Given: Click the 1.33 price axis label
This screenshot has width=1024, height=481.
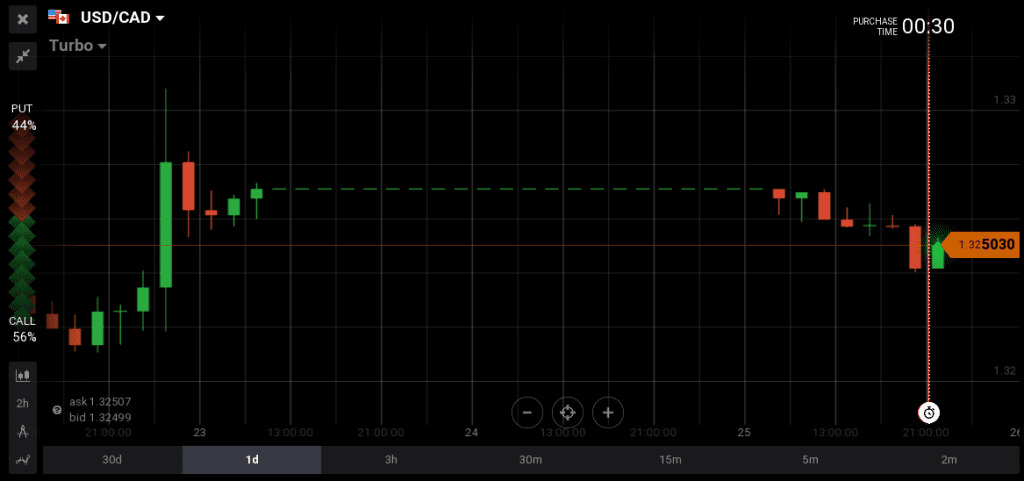Looking at the screenshot, I should click(x=1004, y=100).
